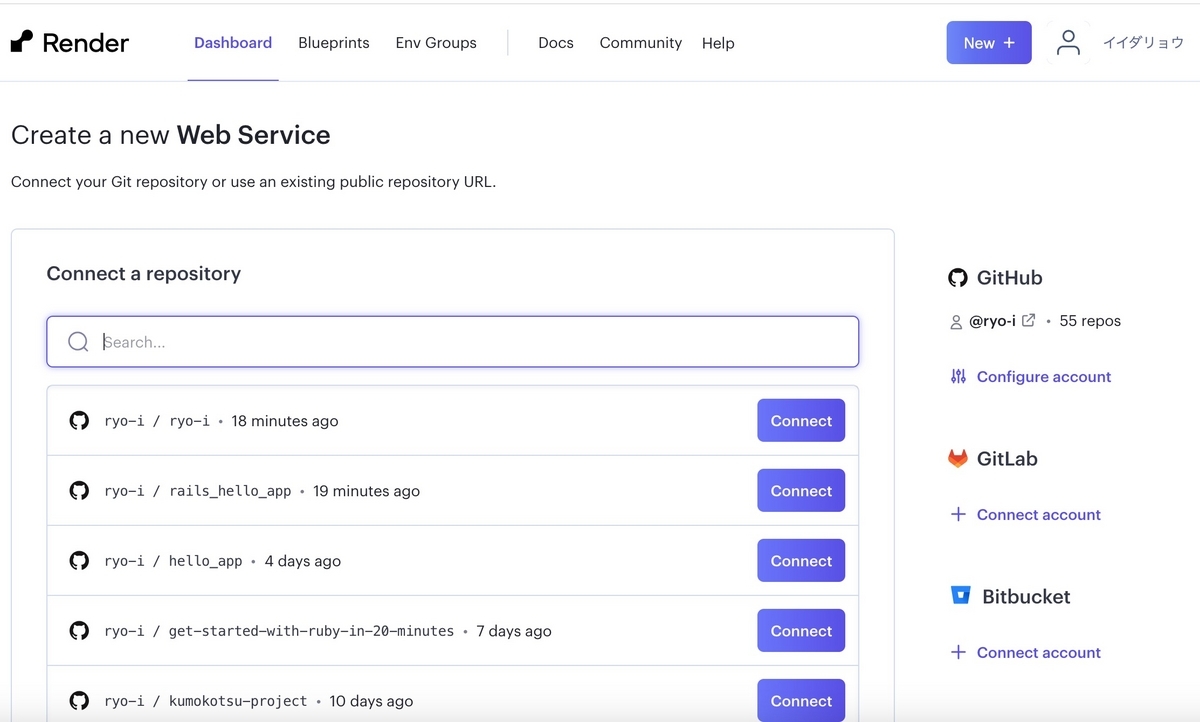Connect the ryo-i / ryo-i repository
The image size is (1200, 722).
(x=801, y=421)
